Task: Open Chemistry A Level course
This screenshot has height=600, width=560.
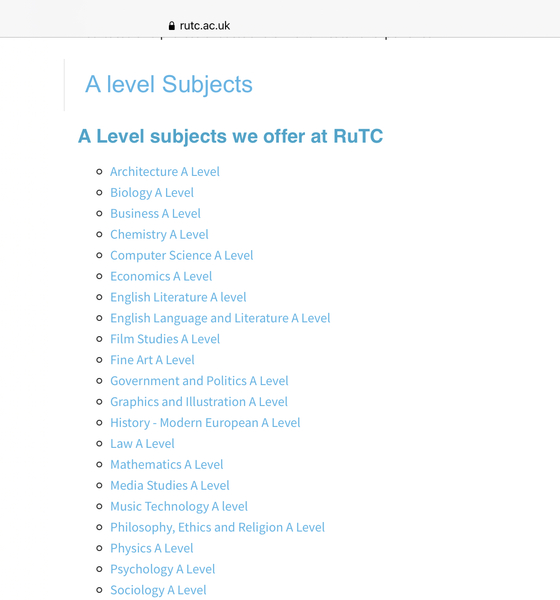Action: pos(159,234)
